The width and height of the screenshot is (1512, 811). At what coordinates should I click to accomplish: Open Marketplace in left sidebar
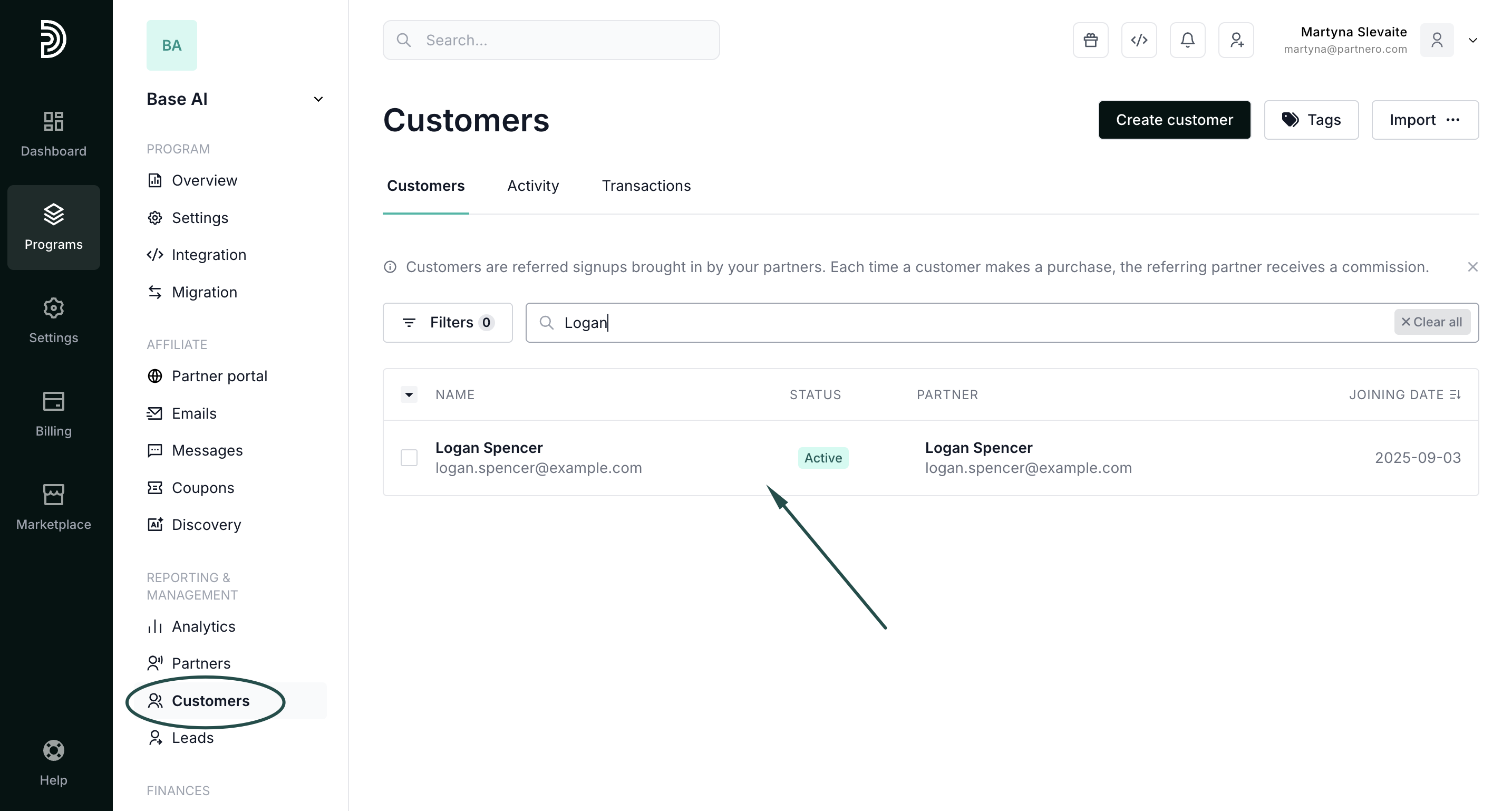coord(53,507)
